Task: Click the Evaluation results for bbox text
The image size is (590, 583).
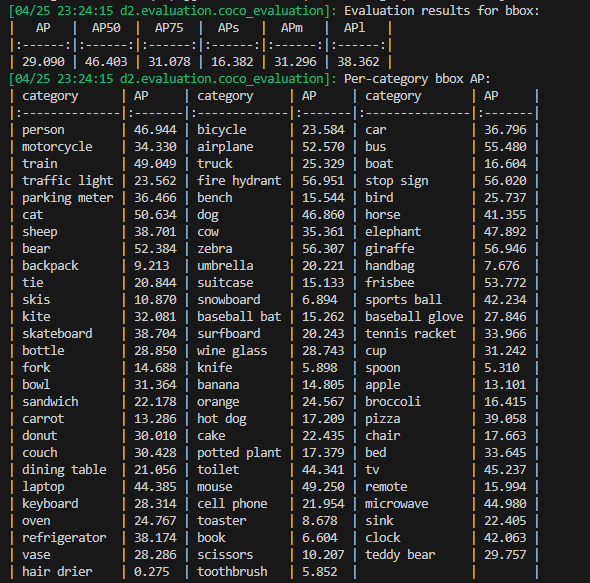Action: coord(442,11)
